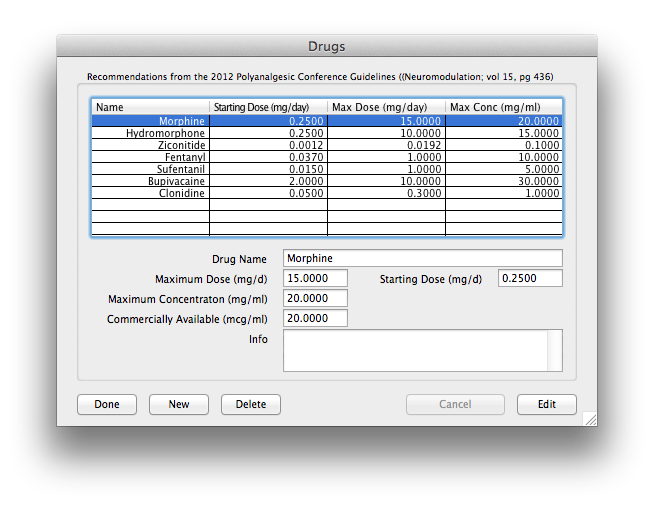The width and height of the screenshot is (654, 505).
Task: Click the Commercially Available (mcg/ml) field
Action: 315,318
